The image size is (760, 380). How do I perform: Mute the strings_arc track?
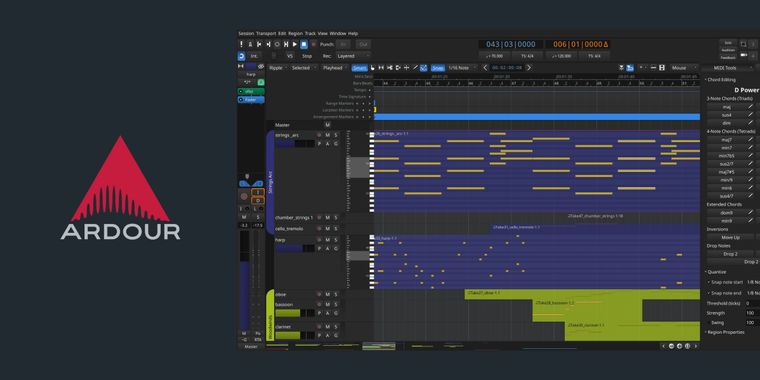click(328, 135)
